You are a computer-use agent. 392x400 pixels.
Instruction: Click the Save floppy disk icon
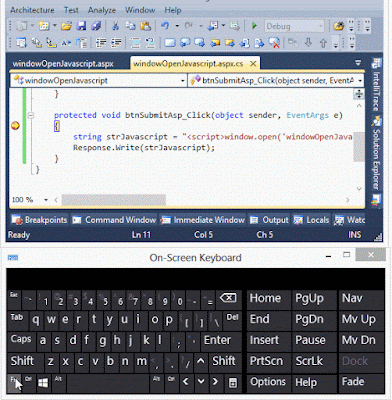point(81,26)
